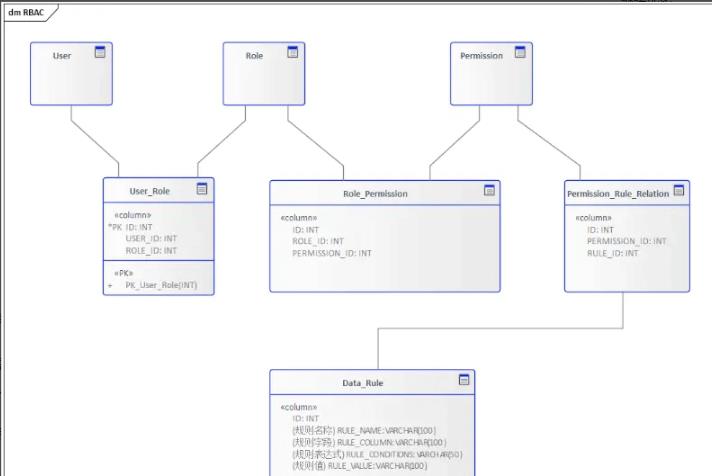Select the dm RBAC diagram label
712x476 pixels.
(28, 12)
